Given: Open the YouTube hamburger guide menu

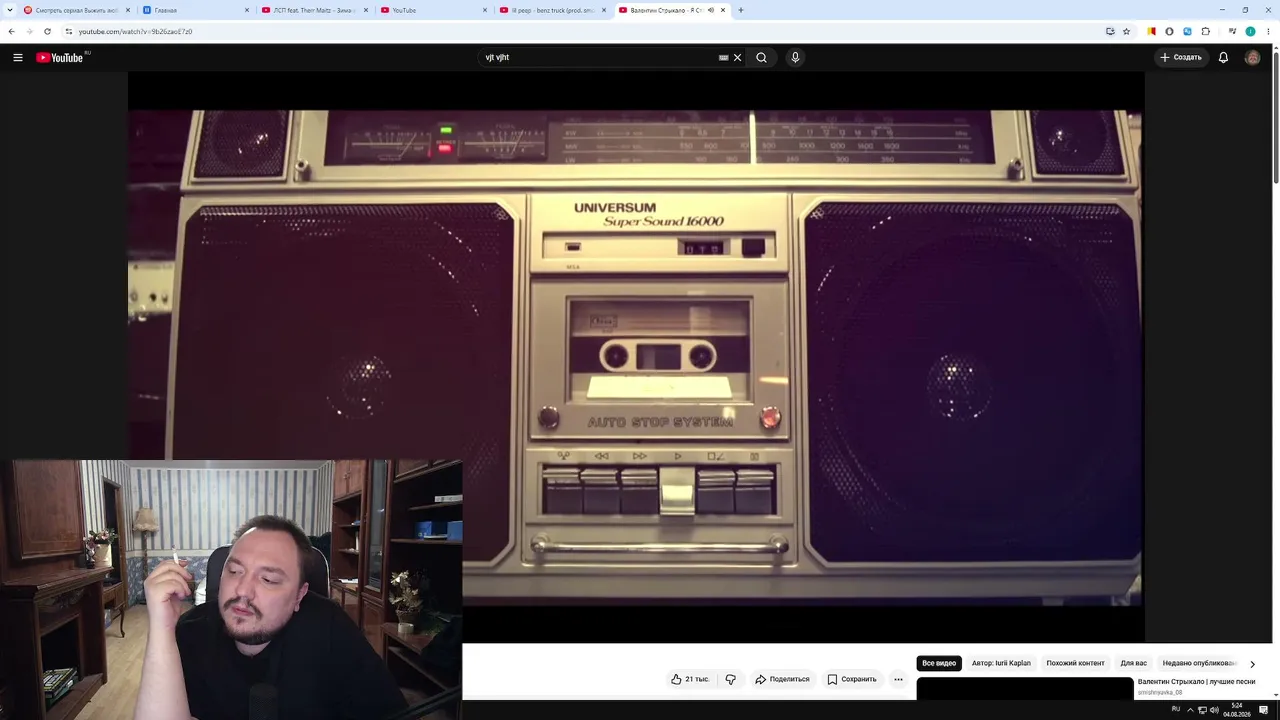Looking at the screenshot, I should [x=18, y=58].
